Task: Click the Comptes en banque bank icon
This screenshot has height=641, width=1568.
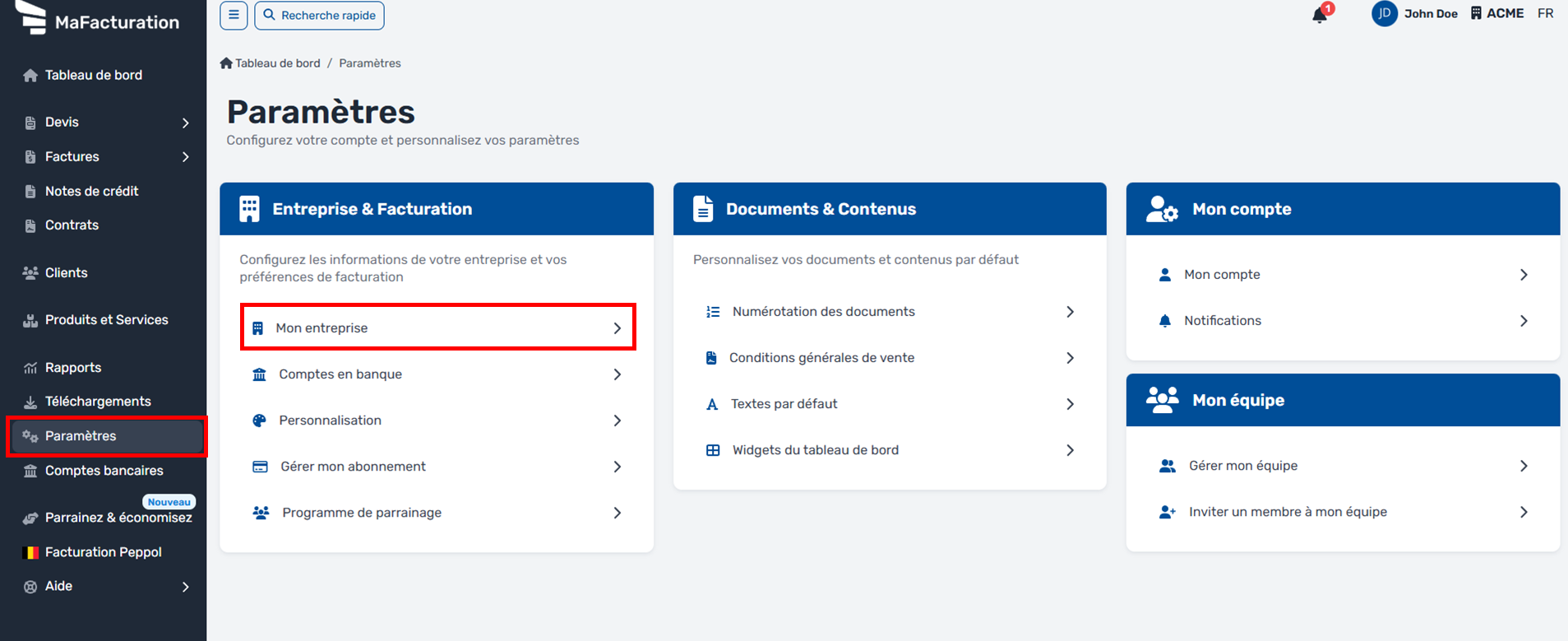Action: [259, 374]
